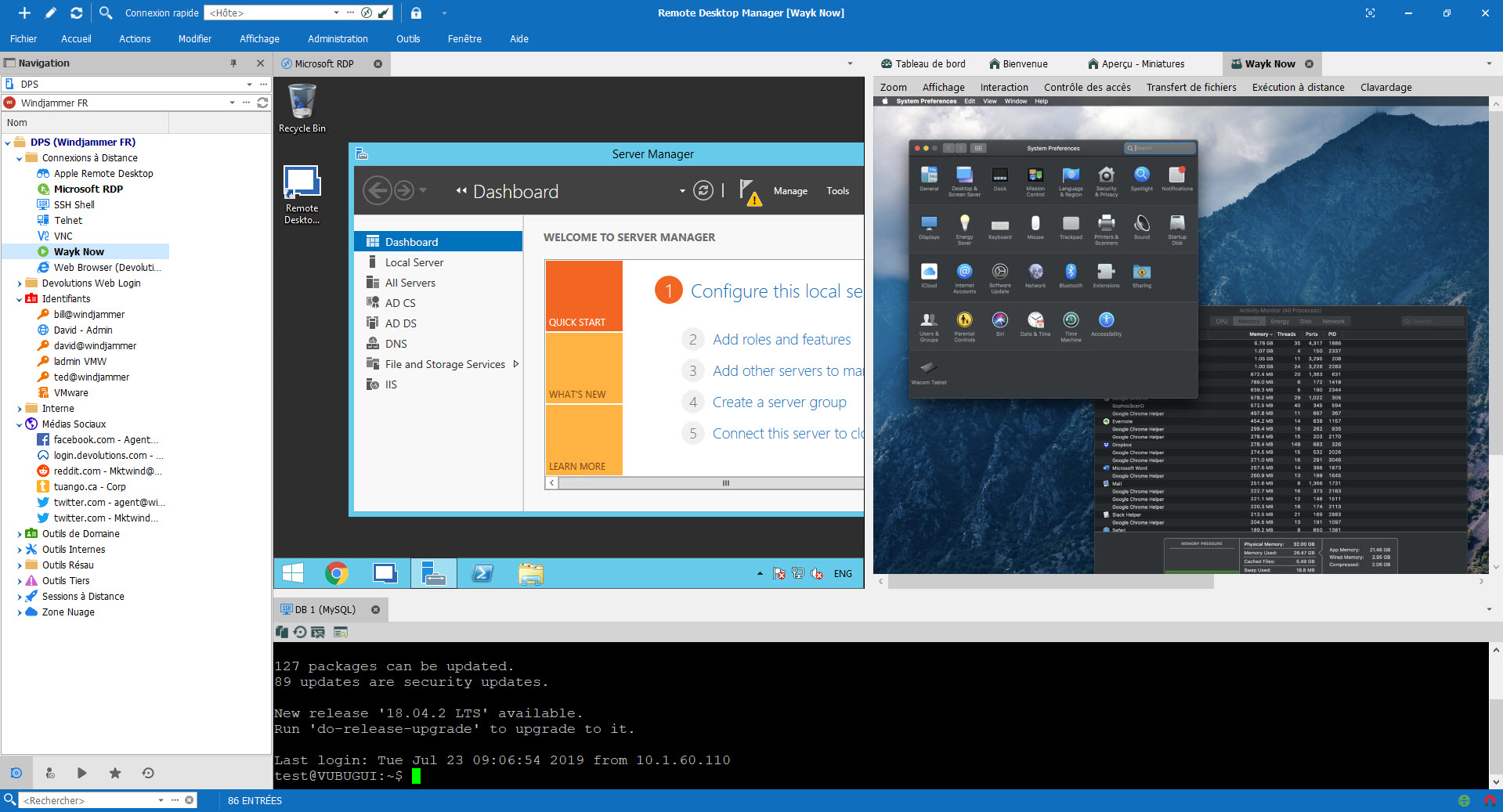Image resolution: width=1503 pixels, height=812 pixels.
Task: Switch to Aperçu - Miniatures tab
Action: [1136, 63]
